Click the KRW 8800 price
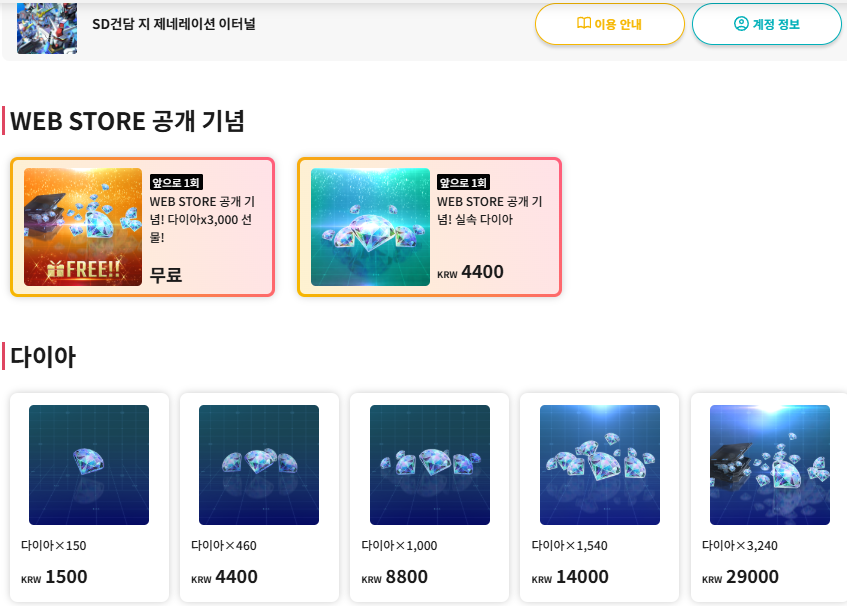The image size is (847, 606). (x=395, y=577)
